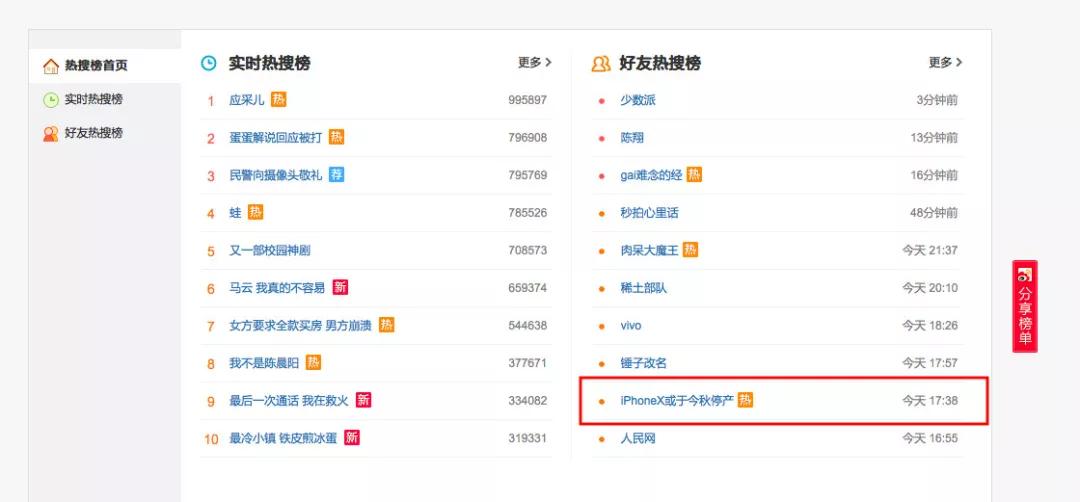Open the iPhoneX或于今秋停产 topic
The image size is (1080, 502).
676,401
